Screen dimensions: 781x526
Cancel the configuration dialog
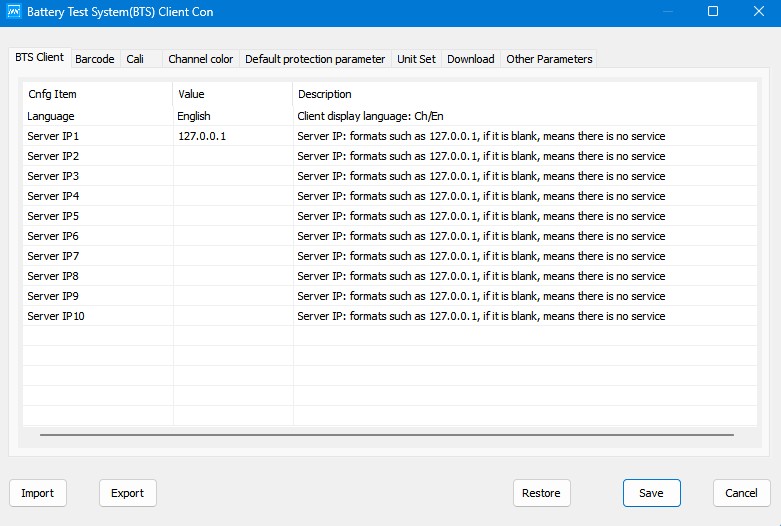click(x=741, y=493)
